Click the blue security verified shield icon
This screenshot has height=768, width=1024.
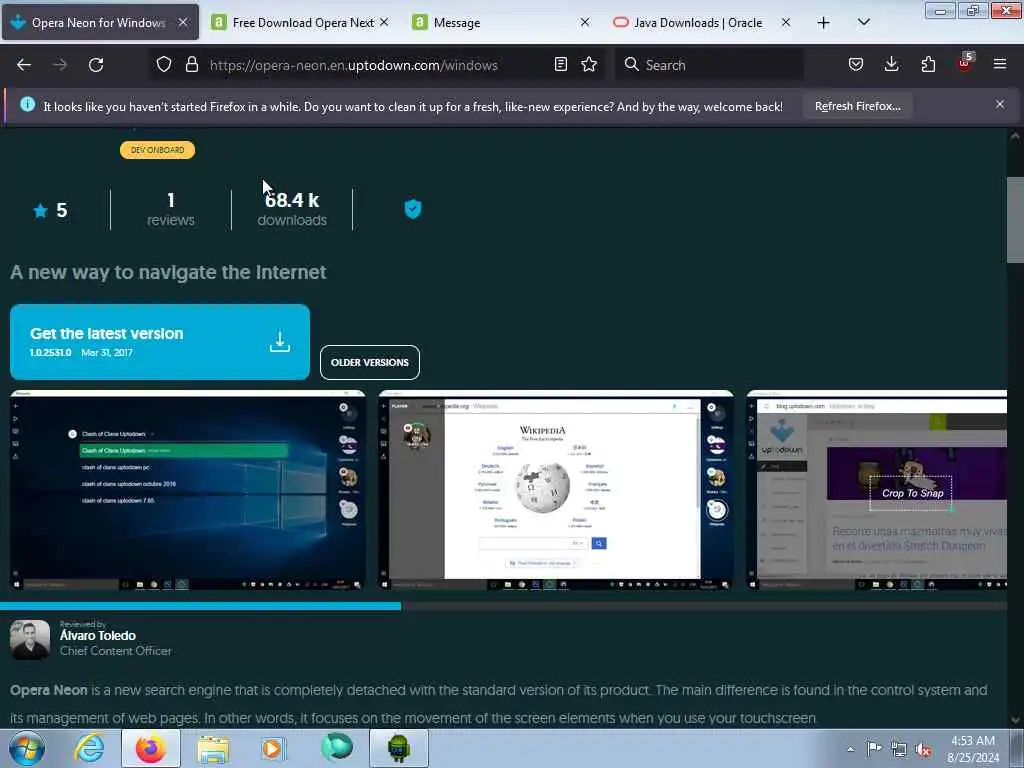(413, 209)
